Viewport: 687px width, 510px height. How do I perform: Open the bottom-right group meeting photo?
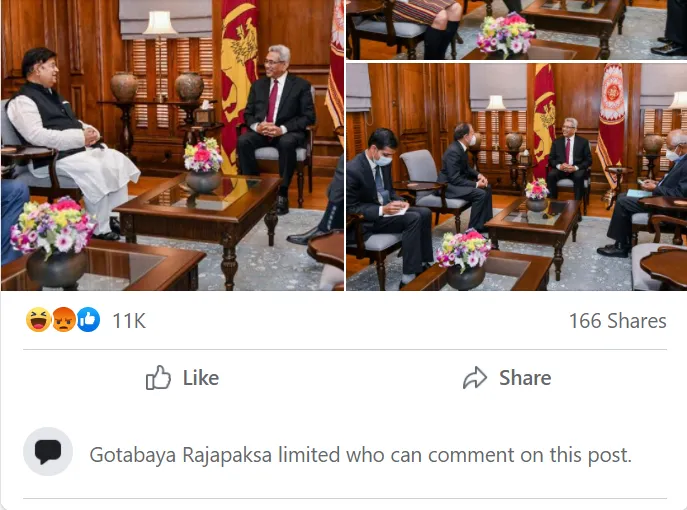[517, 177]
